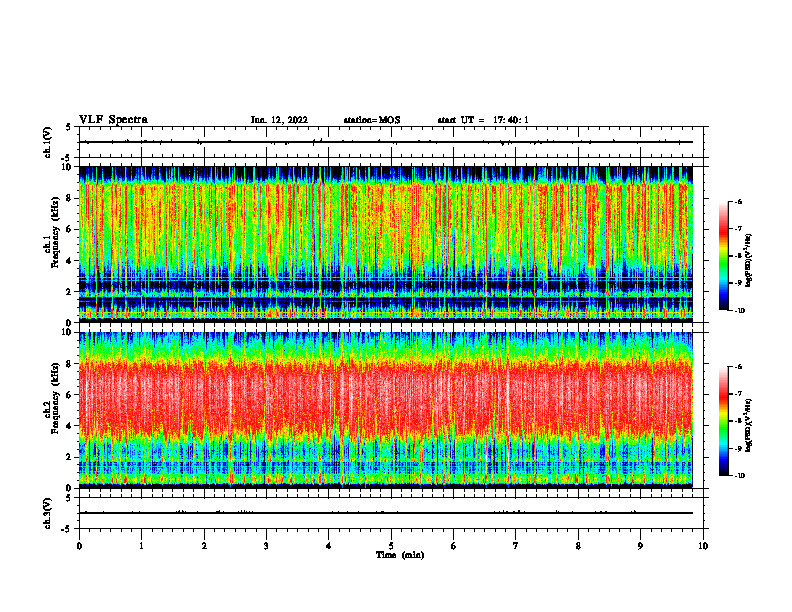Click time axis tick label "4"
This screenshot has width=792, height=612.
(329, 546)
